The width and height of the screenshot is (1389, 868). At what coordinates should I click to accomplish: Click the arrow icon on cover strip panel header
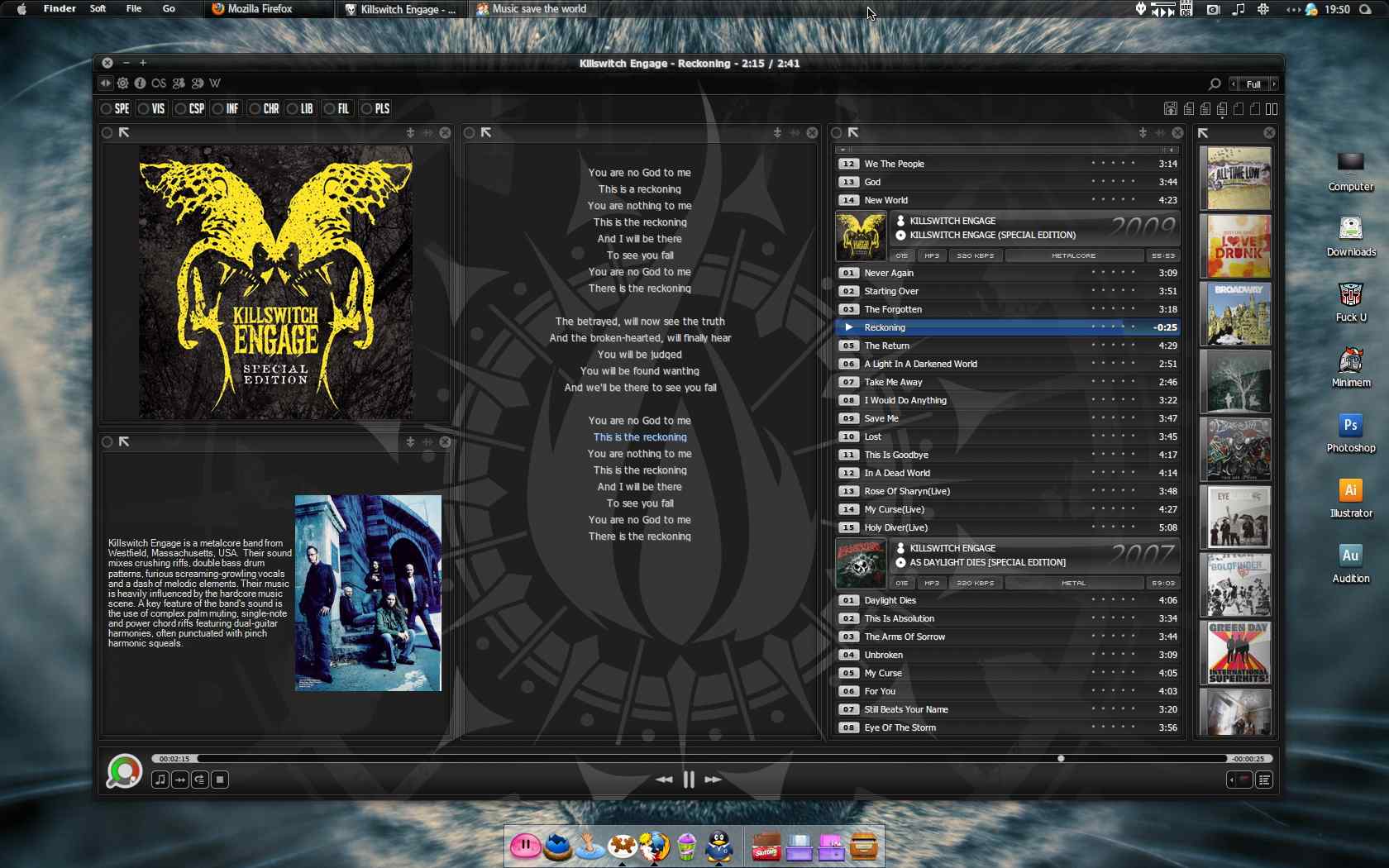(x=1203, y=133)
